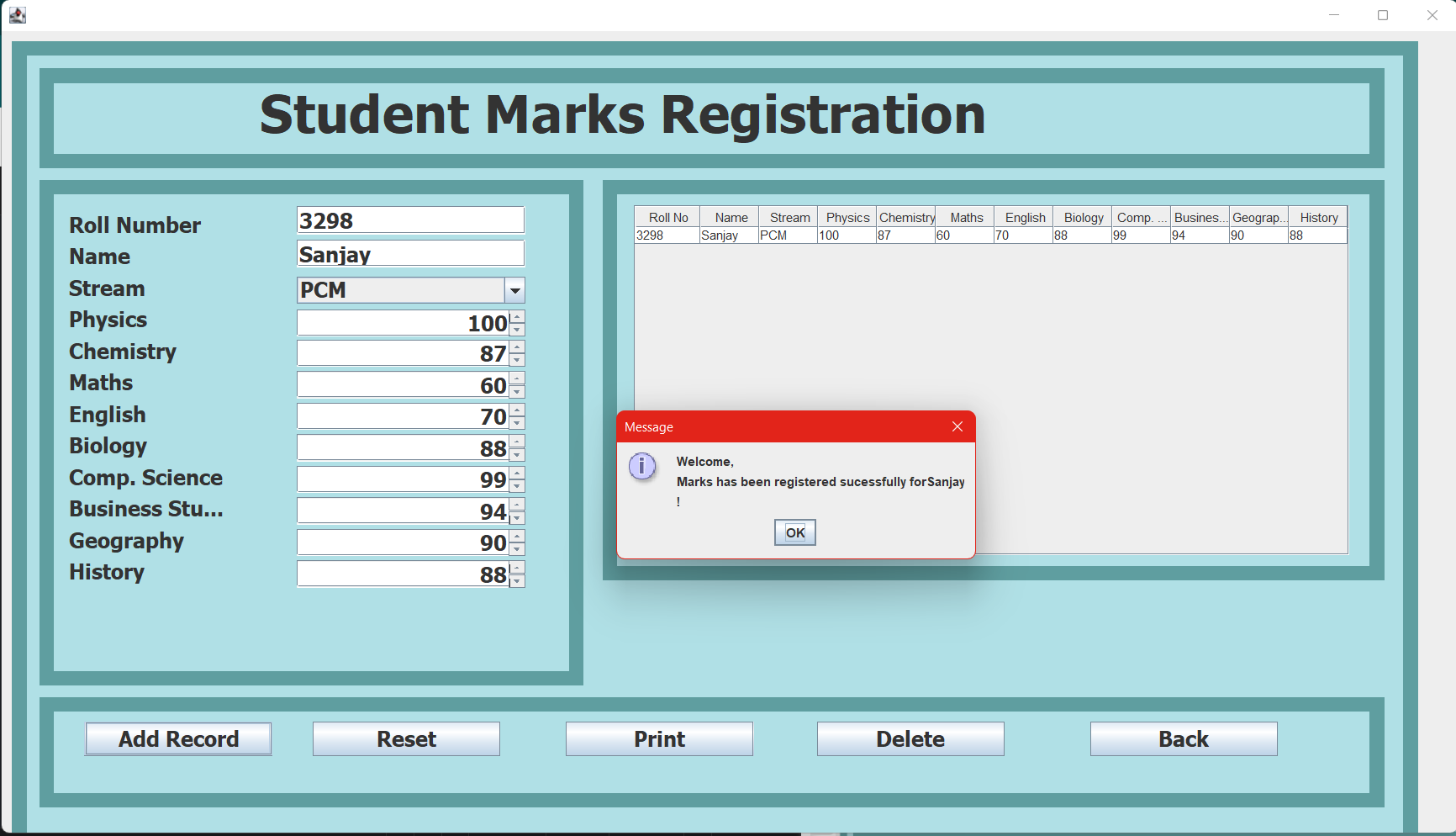Increase Business Studies marks with up arrow
The width and height of the screenshot is (1456, 836).
(517, 505)
